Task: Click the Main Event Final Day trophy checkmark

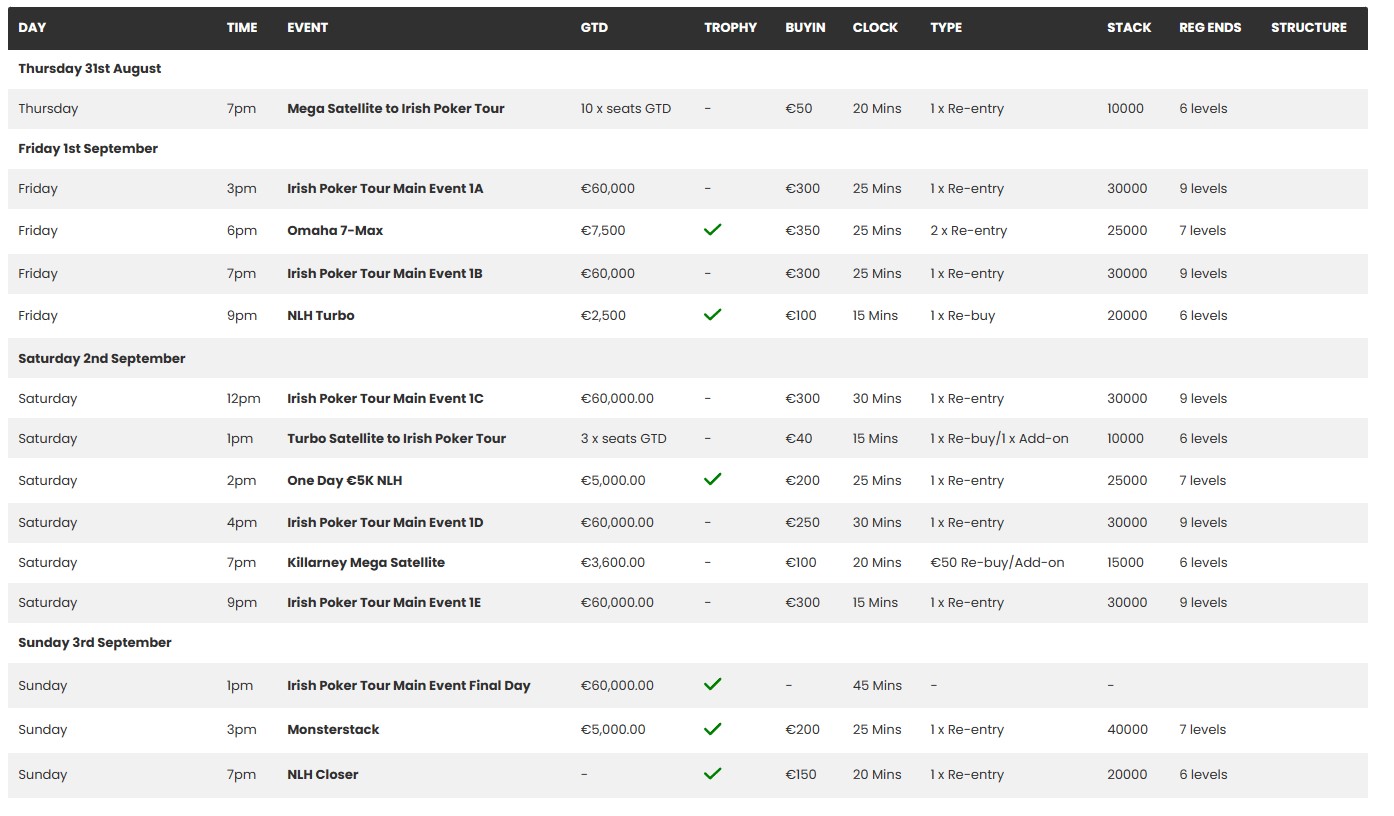Action: [x=712, y=685]
